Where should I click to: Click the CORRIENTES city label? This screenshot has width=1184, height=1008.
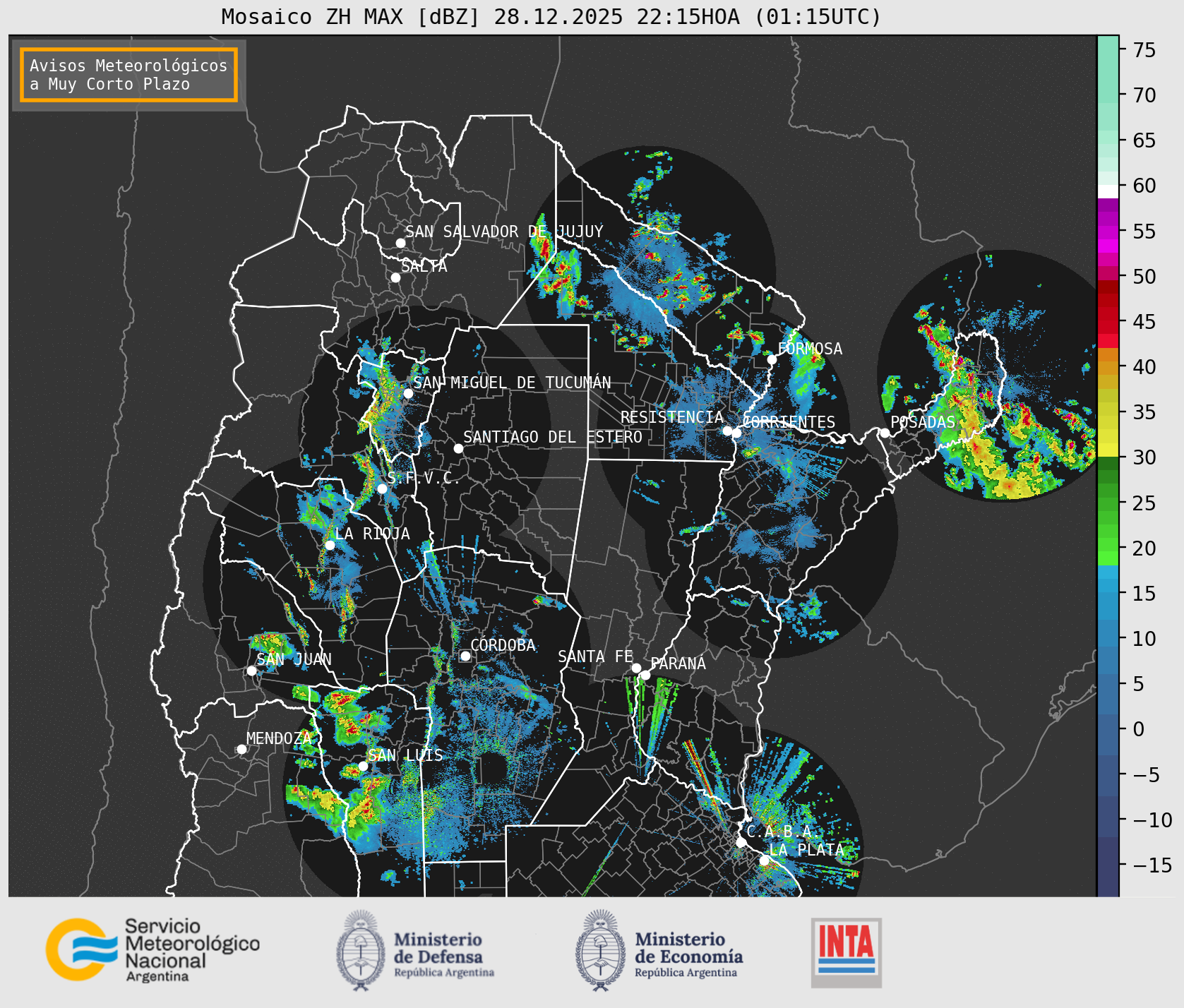point(789,422)
